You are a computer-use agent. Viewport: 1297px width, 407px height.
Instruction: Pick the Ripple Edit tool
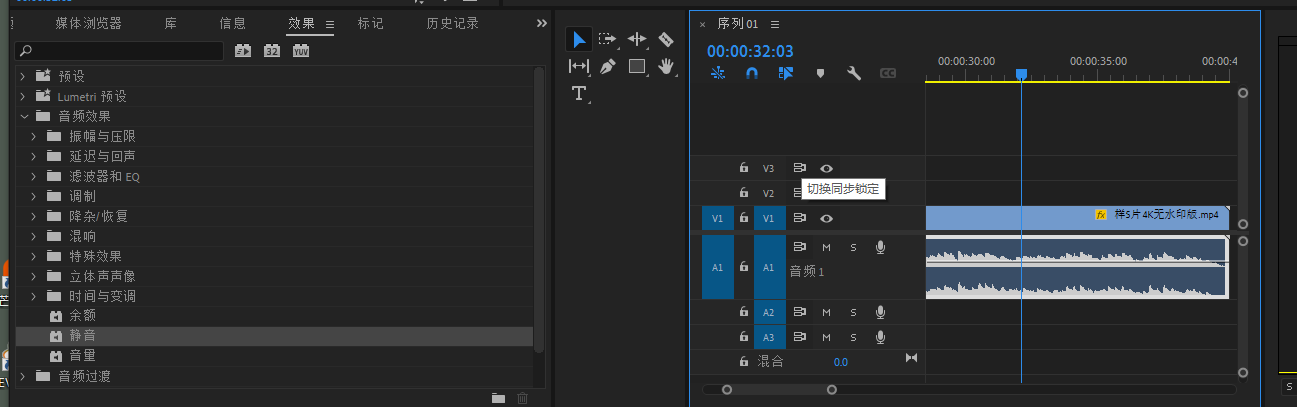(x=637, y=39)
